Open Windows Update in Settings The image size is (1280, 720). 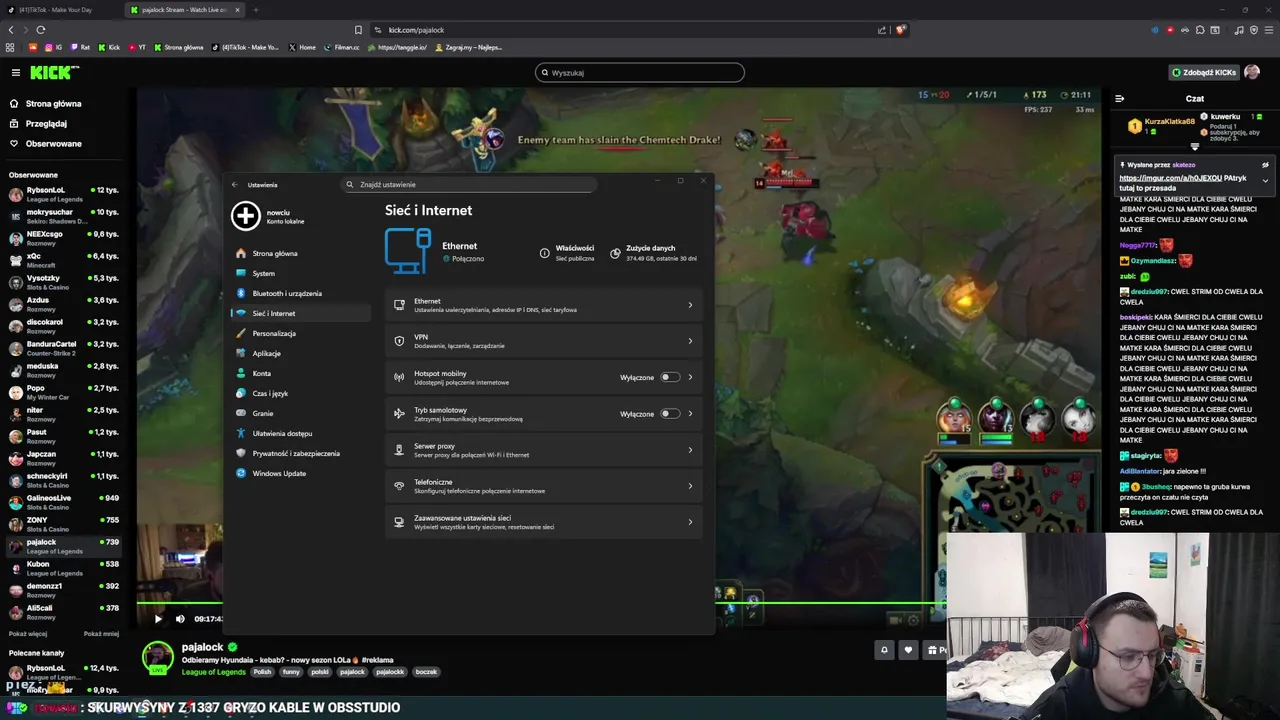(300, 473)
